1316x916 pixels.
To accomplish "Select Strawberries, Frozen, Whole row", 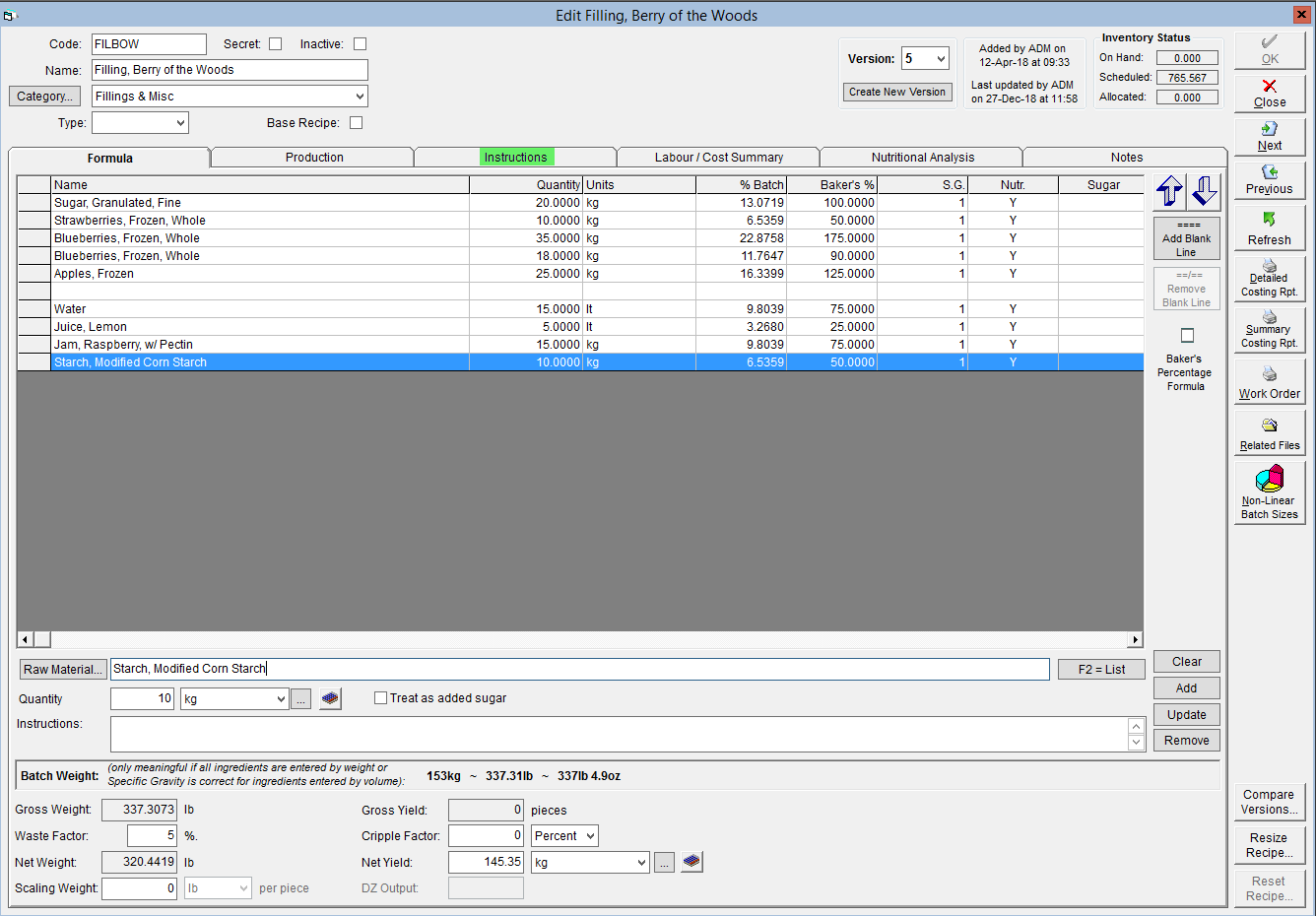I will click(580, 221).
